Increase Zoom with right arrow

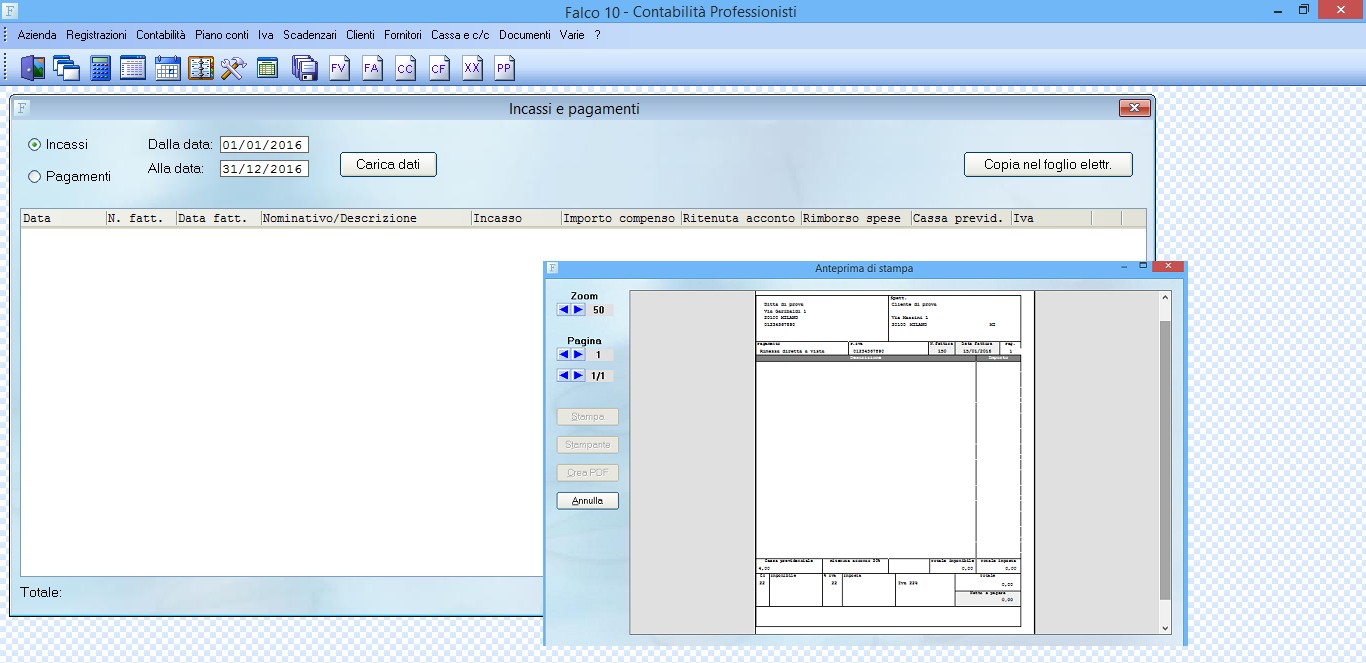pos(578,310)
